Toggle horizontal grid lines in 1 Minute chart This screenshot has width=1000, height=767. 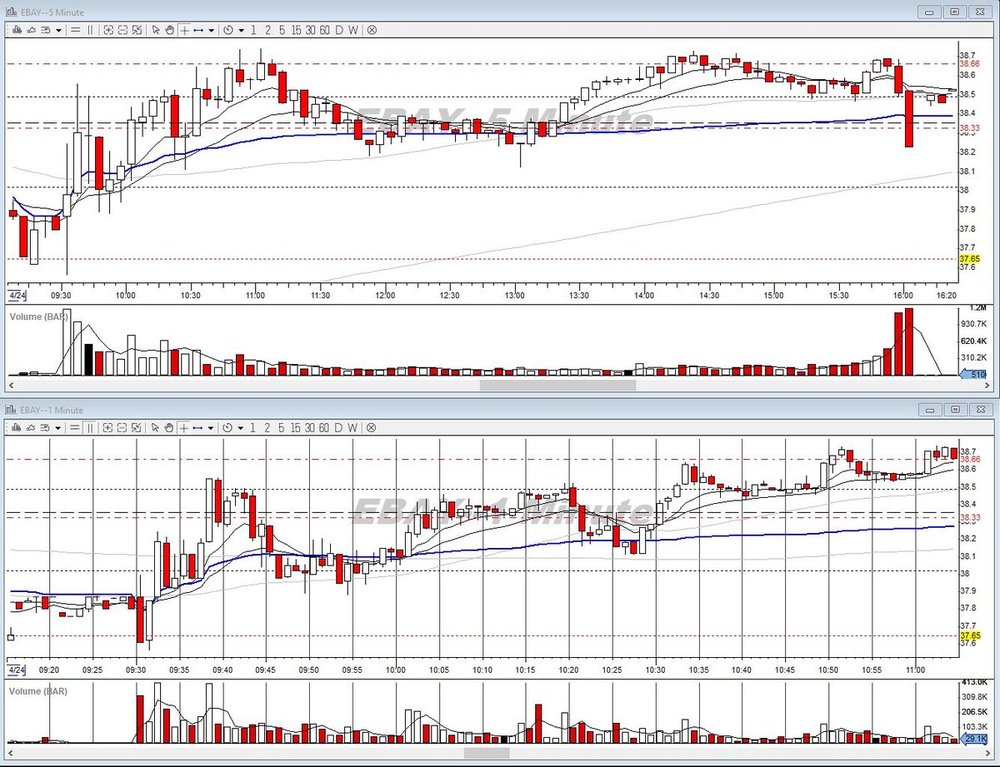pos(75,427)
